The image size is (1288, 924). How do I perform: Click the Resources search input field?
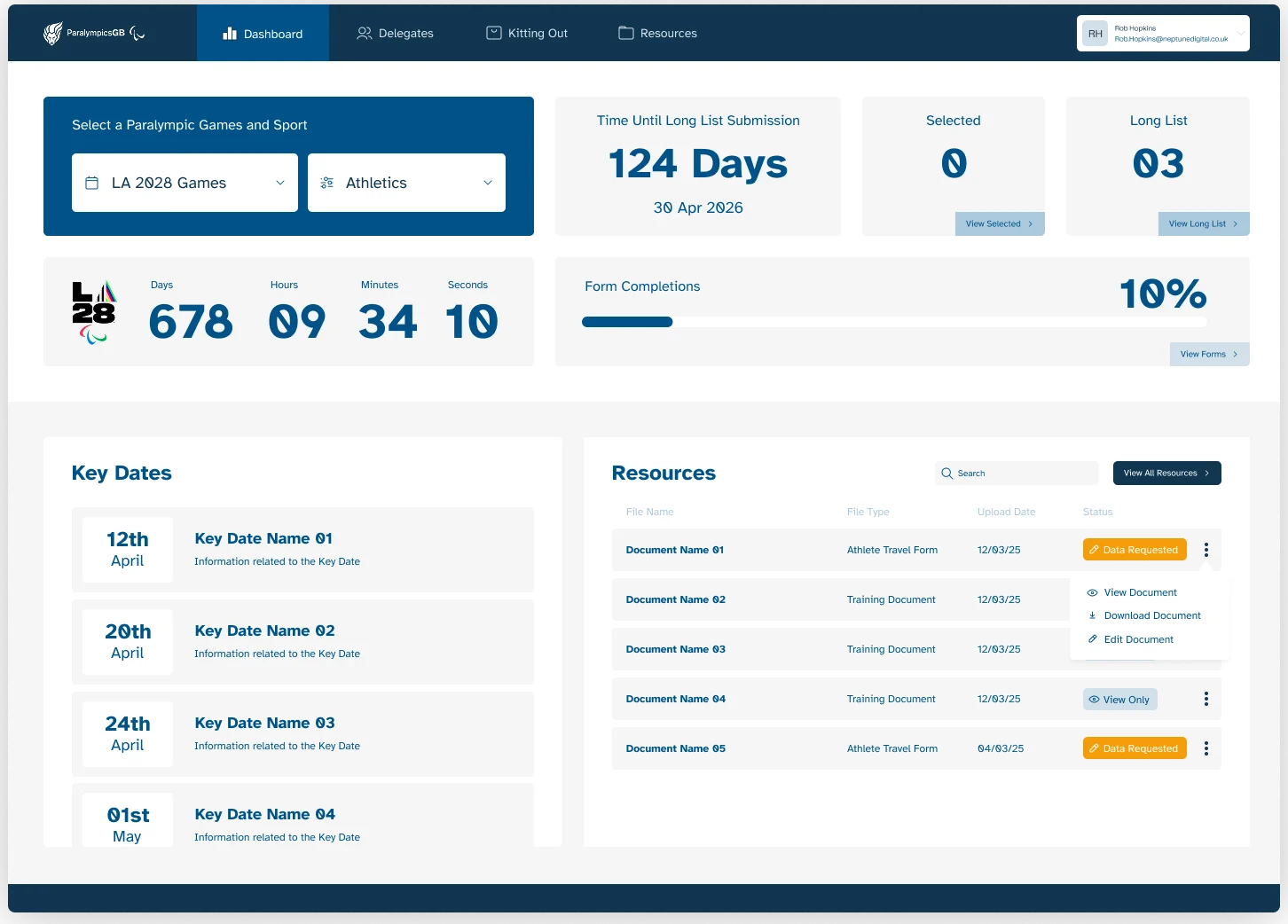coord(1017,474)
